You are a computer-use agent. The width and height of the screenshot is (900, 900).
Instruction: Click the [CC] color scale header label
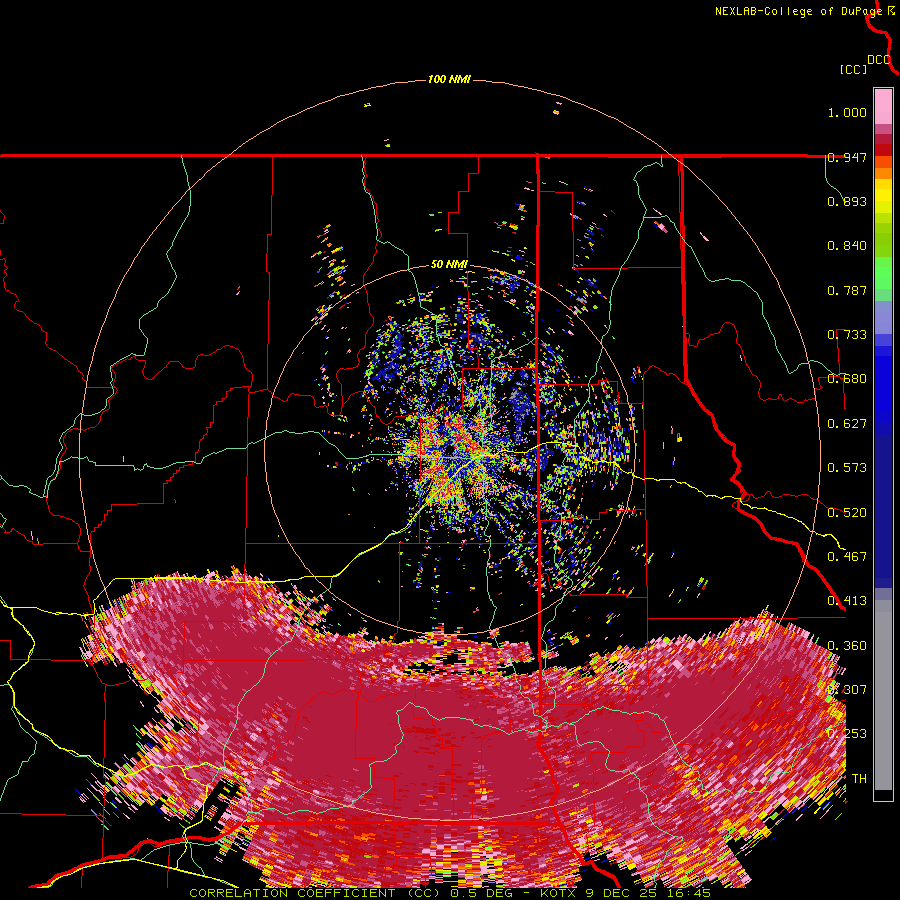853,69
